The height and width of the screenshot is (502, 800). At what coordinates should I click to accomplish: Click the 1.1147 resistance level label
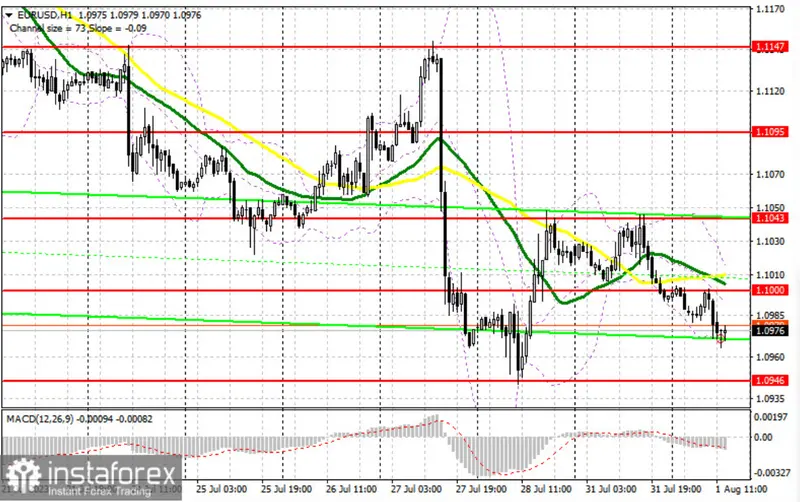770,47
